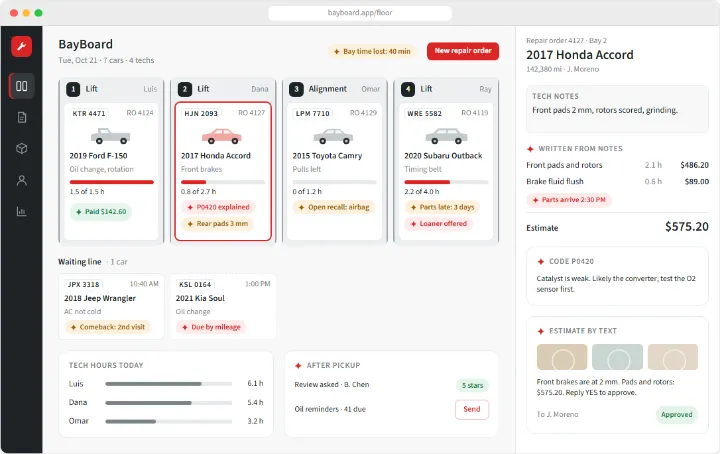The image size is (720, 454).
Task: Click the sparkle icon beside Estimate By Text
Action: (540, 331)
